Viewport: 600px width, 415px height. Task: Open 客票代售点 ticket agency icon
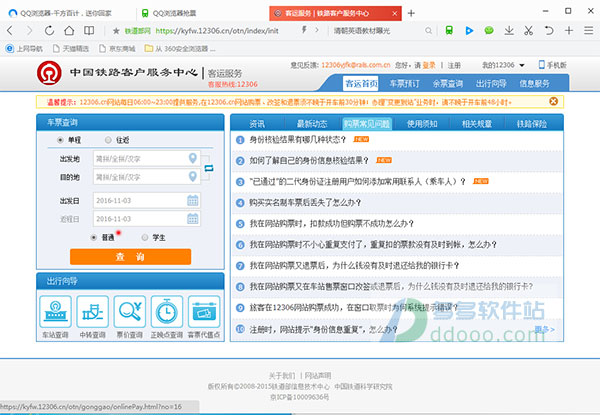204,311
